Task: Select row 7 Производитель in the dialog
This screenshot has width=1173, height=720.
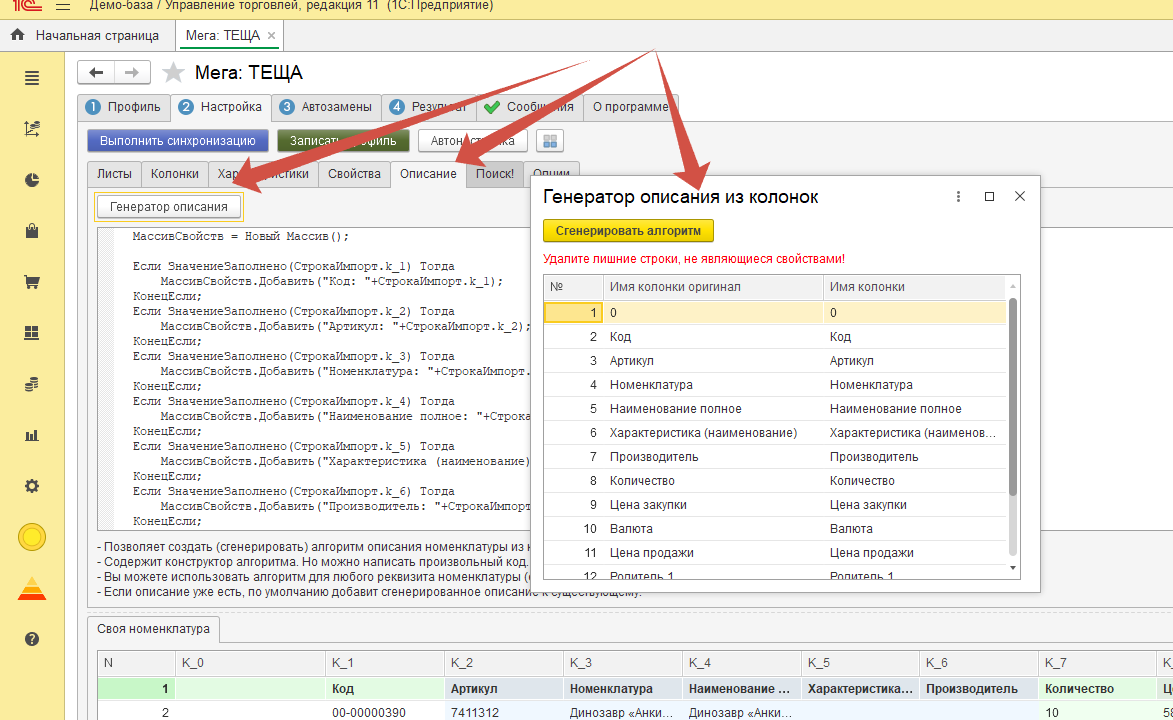Action: pyautogui.click(x=775, y=457)
